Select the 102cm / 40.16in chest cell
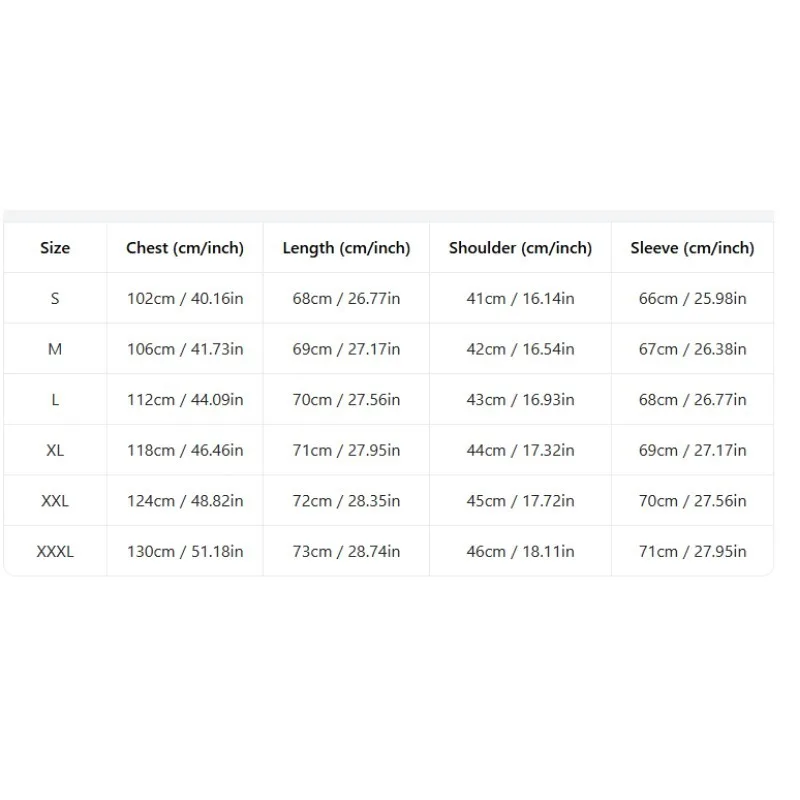800x800 pixels. pyautogui.click(x=185, y=298)
